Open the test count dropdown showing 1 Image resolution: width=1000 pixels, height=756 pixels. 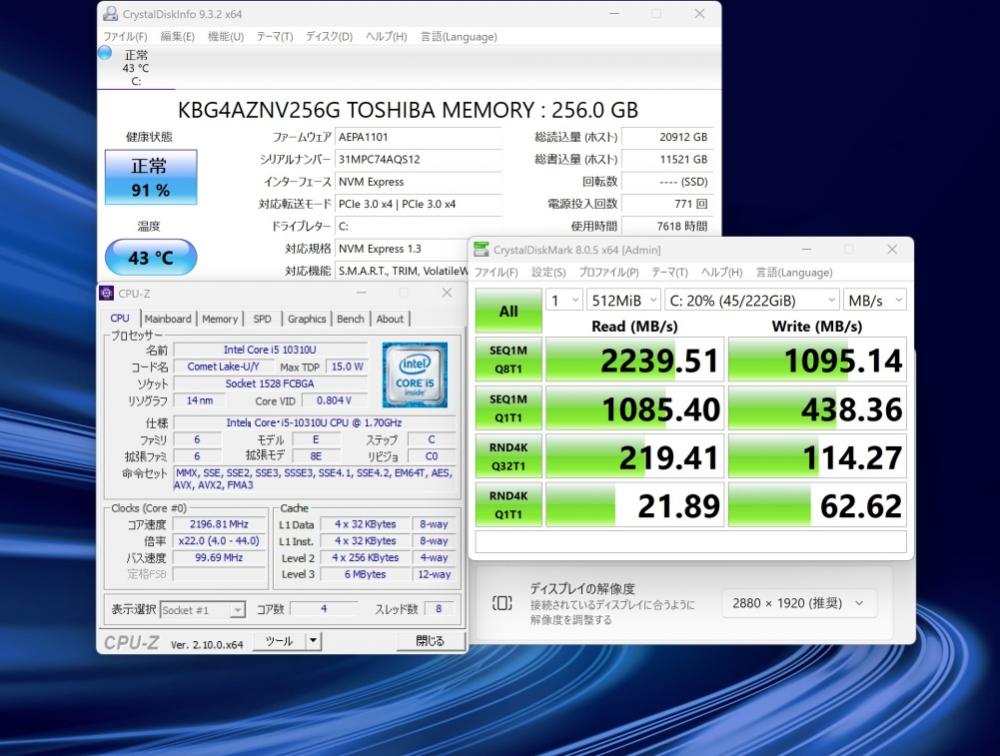pos(564,300)
